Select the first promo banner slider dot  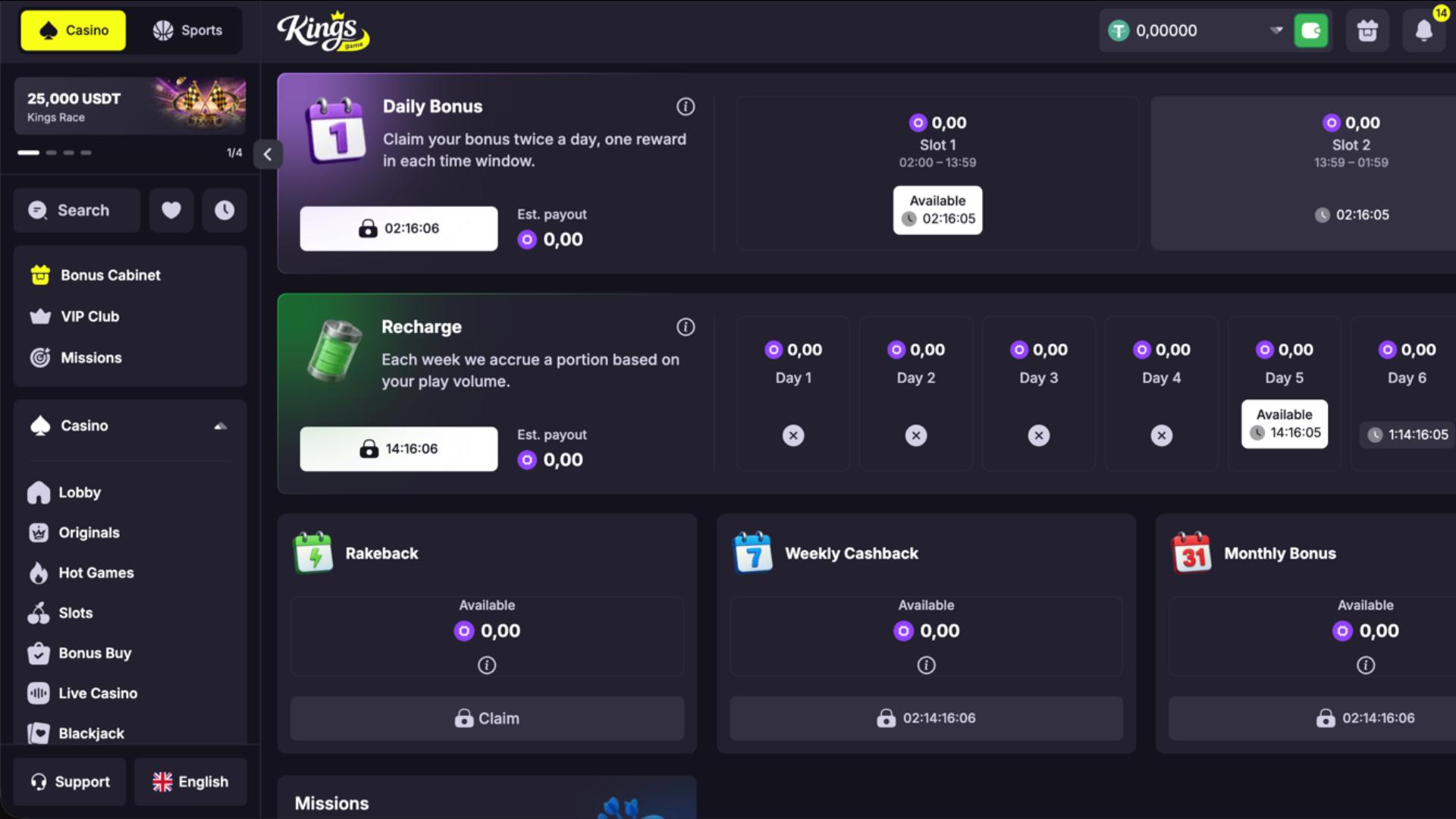pyautogui.click(x=29, y=152)
